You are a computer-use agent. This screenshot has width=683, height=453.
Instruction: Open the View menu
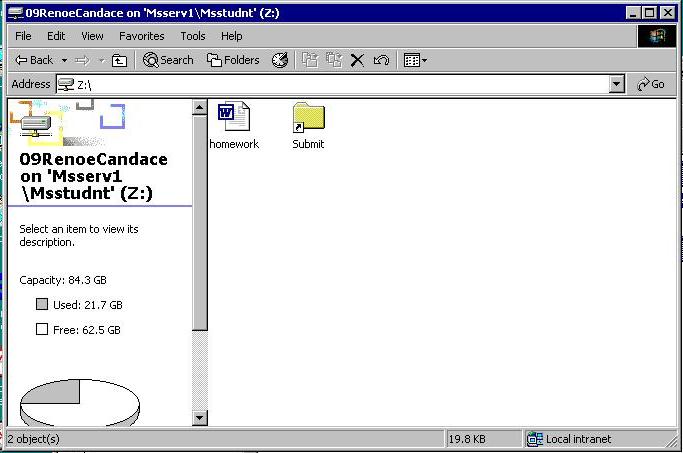coord(92,36)
